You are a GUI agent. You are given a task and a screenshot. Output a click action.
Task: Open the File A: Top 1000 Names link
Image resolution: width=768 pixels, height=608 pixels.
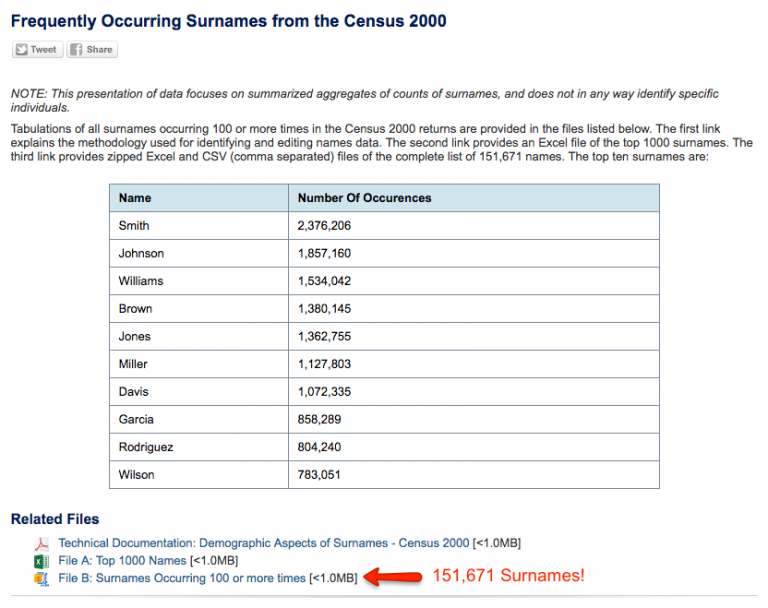pos(121,561)
